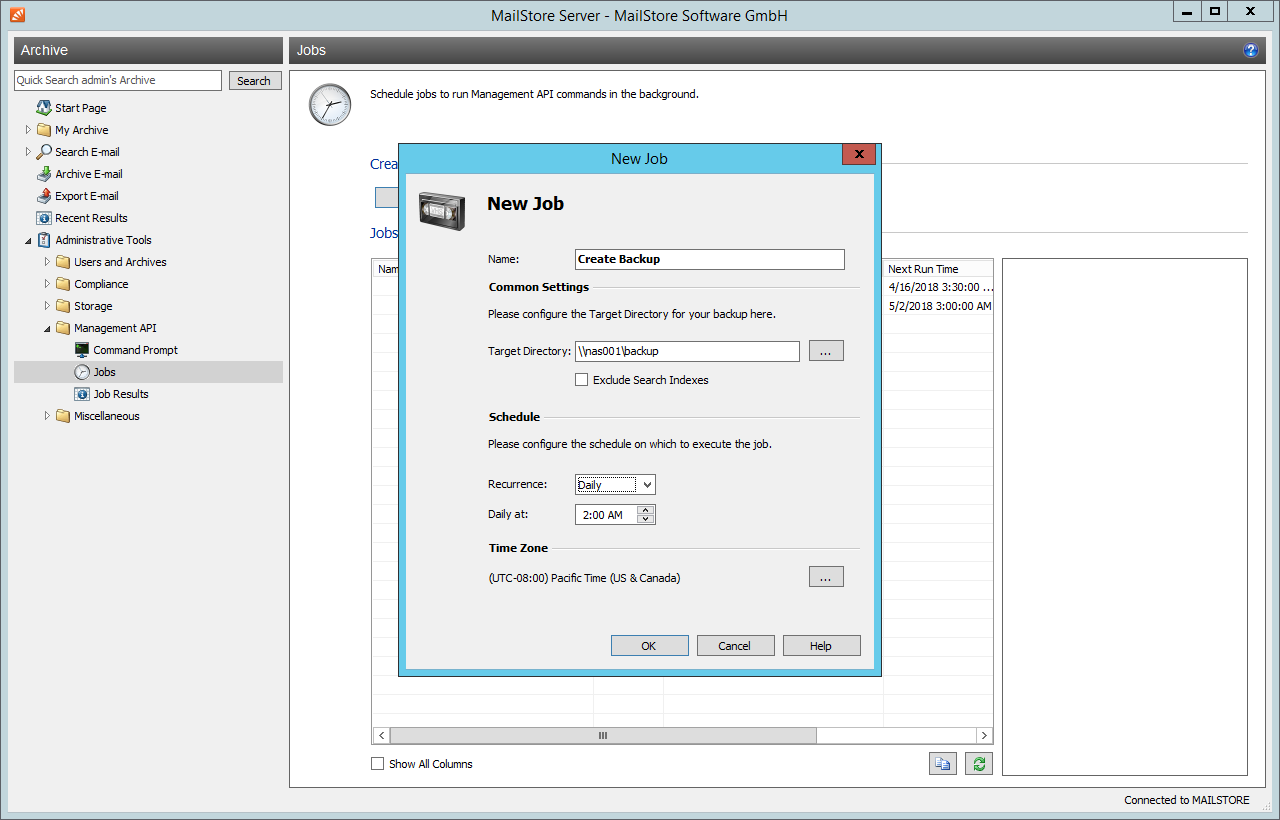This screenshot has height=820, width=1280.
Task: Open the Recurrence dropdown
Action: (615, 485)
